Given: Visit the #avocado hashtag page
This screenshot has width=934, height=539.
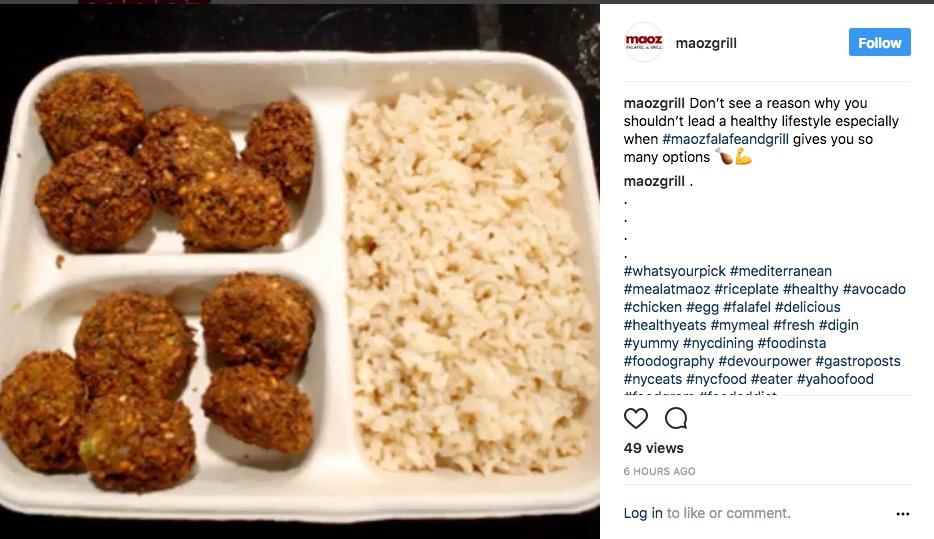Looking at the screenshot, I should (x=874, y=289).
